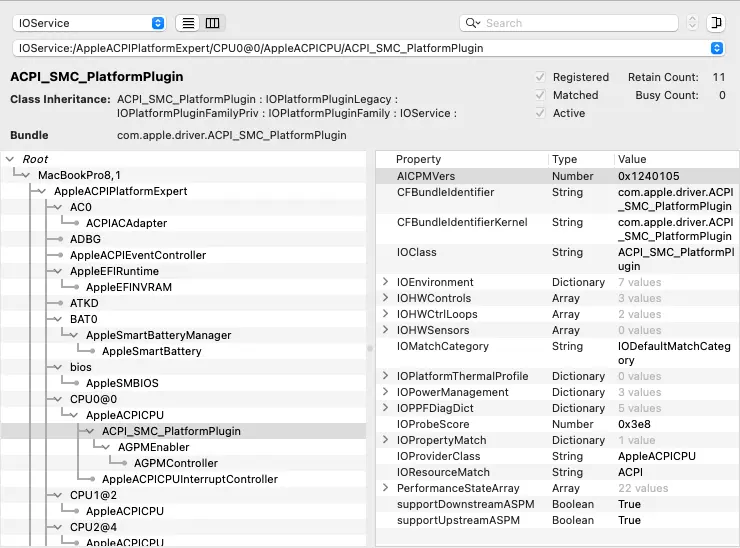This screenshot has width=740, height=548.
Task: Switch to list view mode
Action: (x=188, y=23)
